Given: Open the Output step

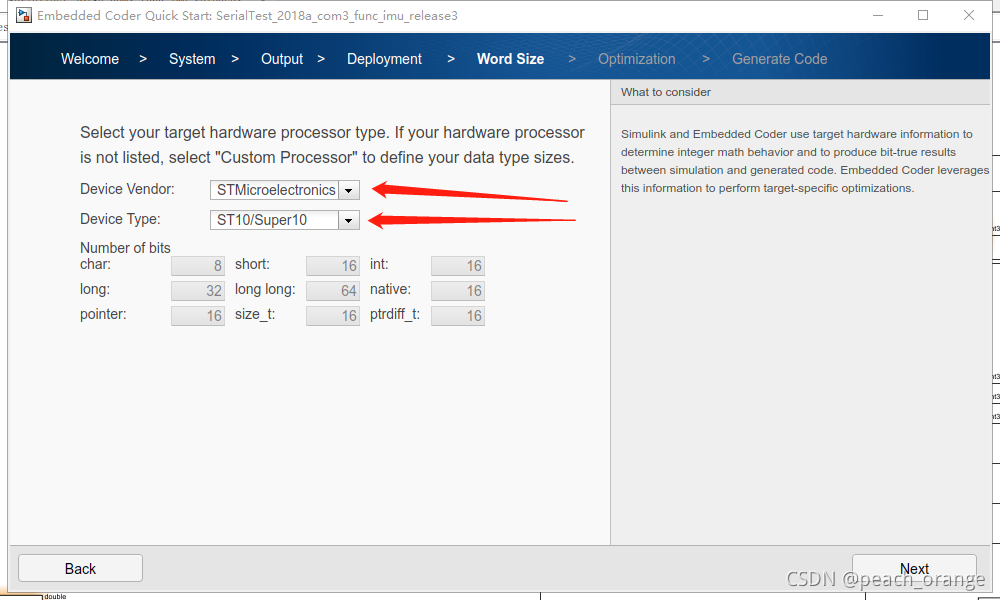Looking at the screenshot, I should (x=282, y=59).
